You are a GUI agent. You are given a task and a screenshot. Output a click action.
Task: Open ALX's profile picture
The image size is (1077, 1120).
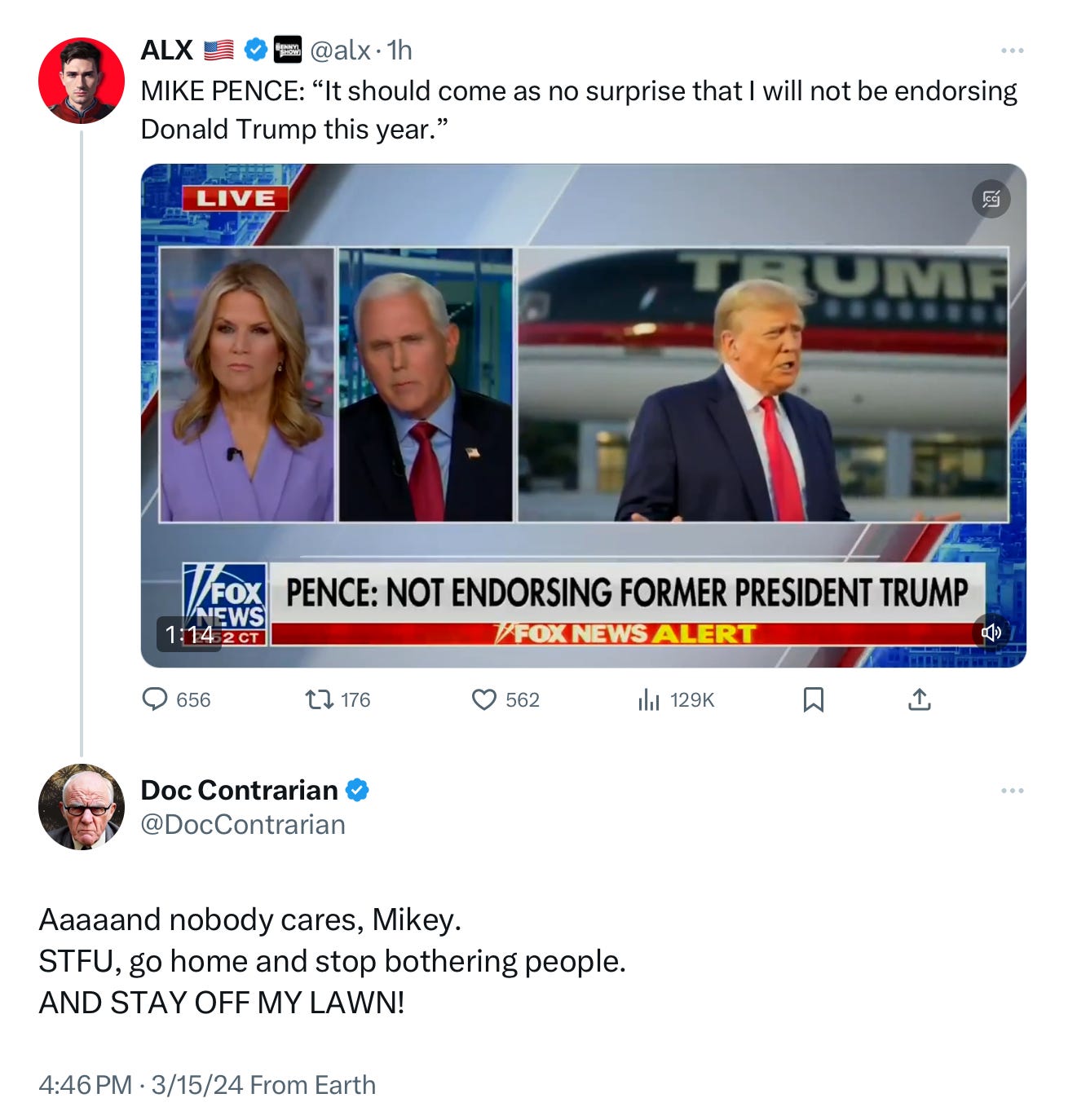click(x=82, y=81)
